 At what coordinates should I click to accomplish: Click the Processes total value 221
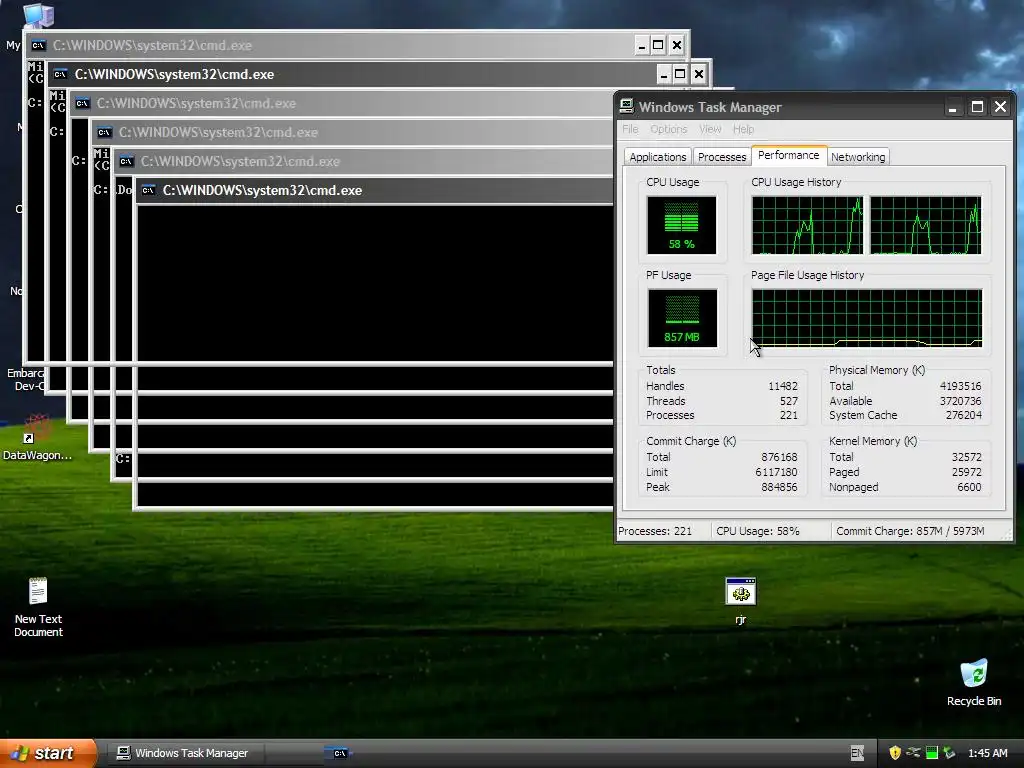click(788, 415)
